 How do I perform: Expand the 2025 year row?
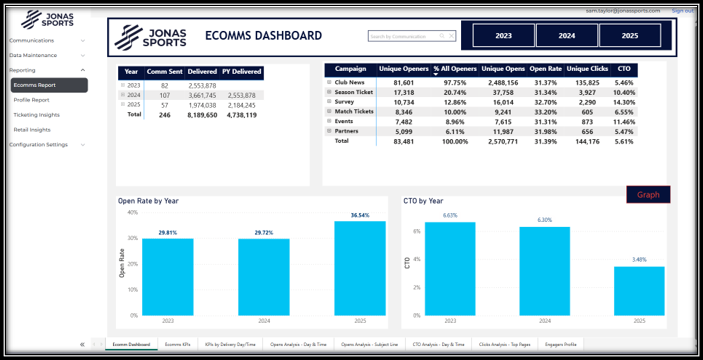[123, 105]
